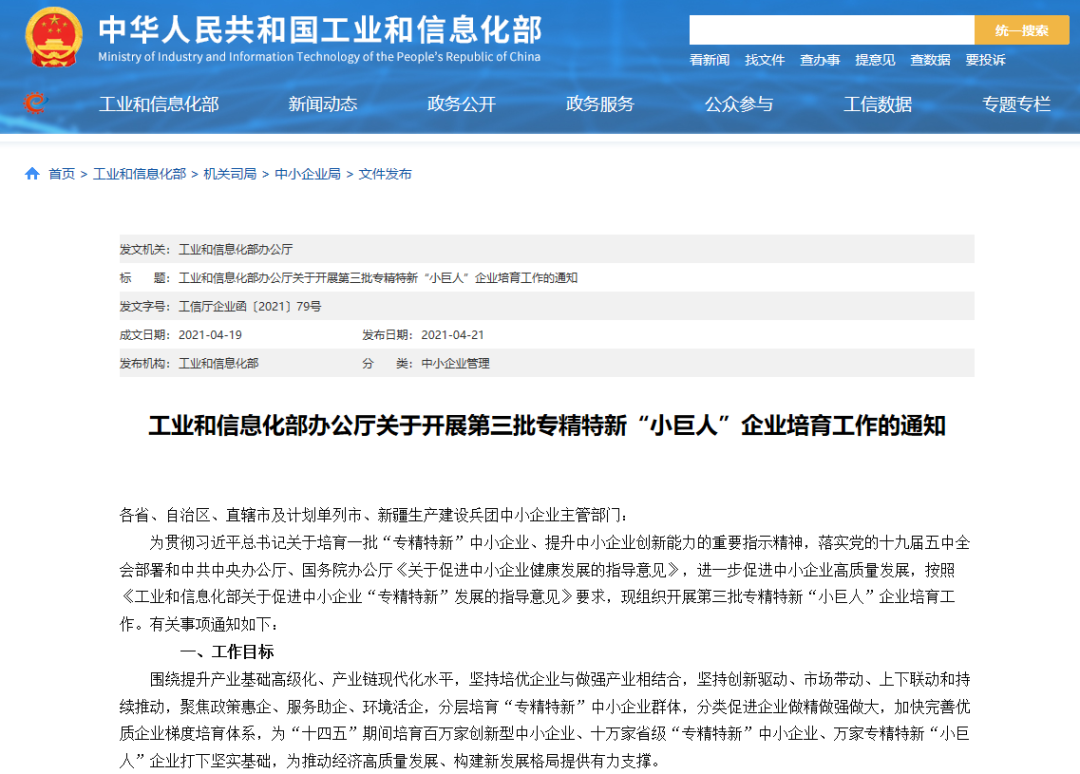Go to 工业和信息化部 breadcrumb link
Screen dimensions: 1080x774
coord(140,174)
